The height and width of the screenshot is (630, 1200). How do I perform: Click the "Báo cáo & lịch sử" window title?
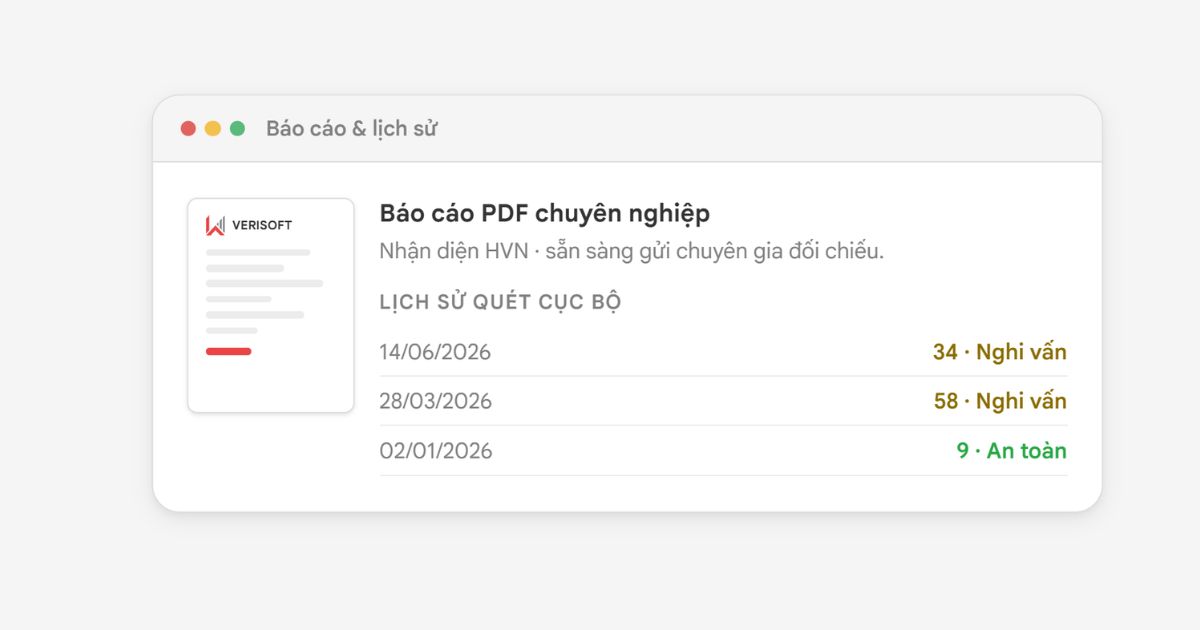(352, 128)
